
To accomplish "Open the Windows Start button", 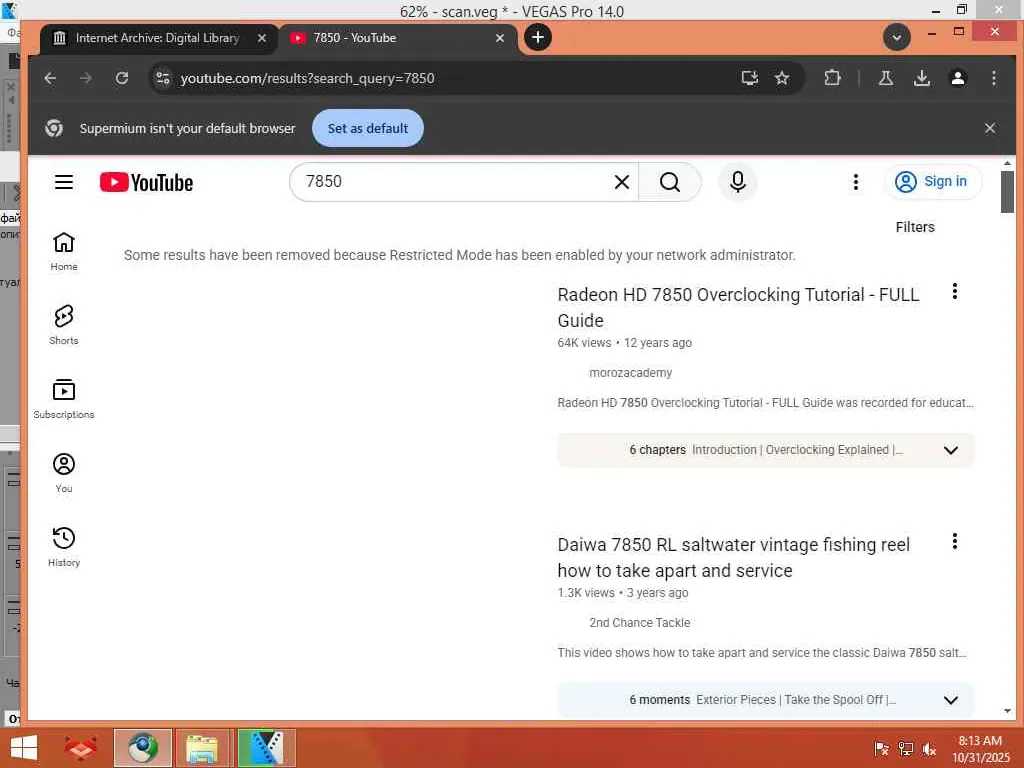I will pyautogui.click(x=24, y=748).
